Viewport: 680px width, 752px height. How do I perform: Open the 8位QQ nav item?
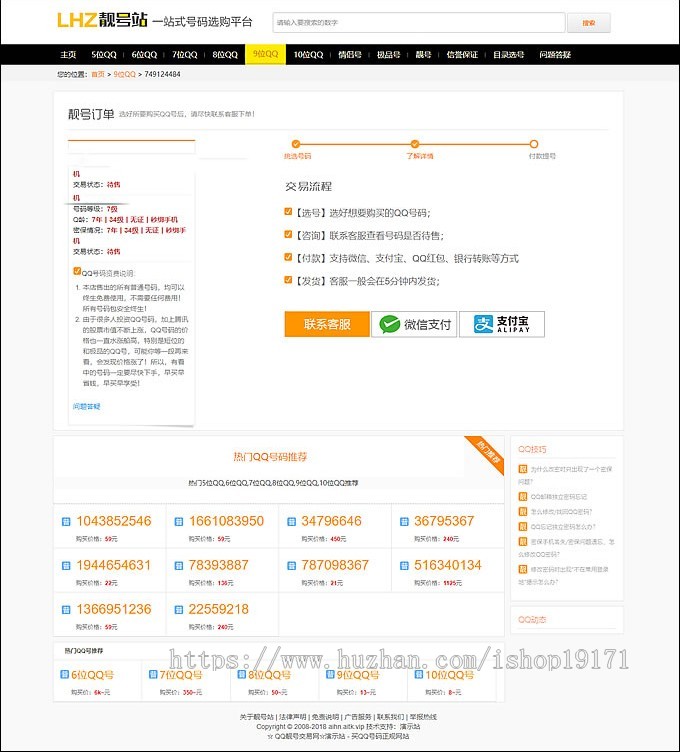225,55
